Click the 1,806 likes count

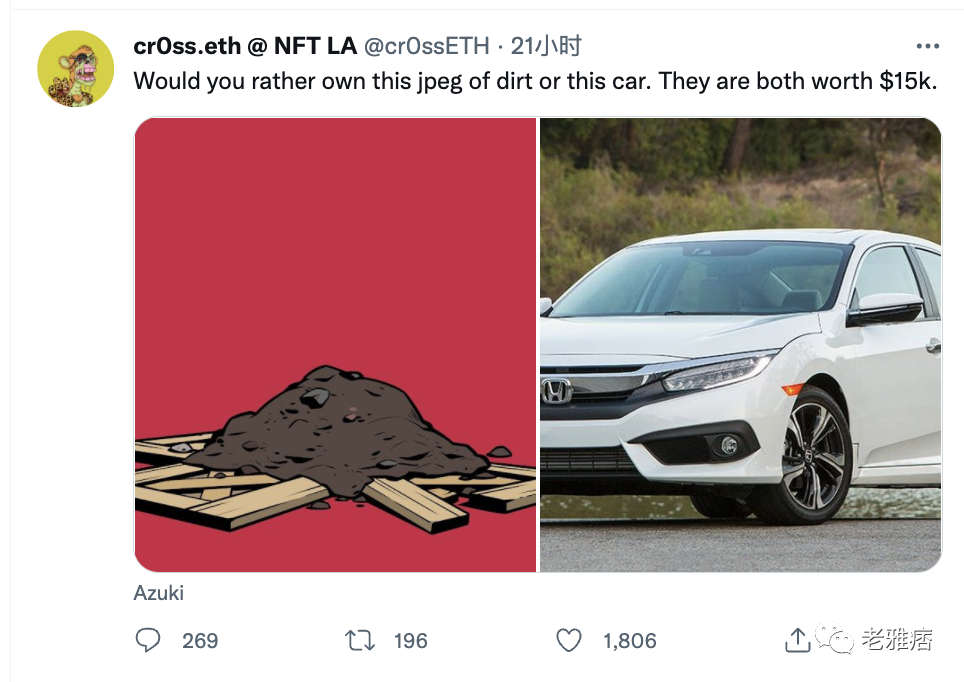coord(630,640)
